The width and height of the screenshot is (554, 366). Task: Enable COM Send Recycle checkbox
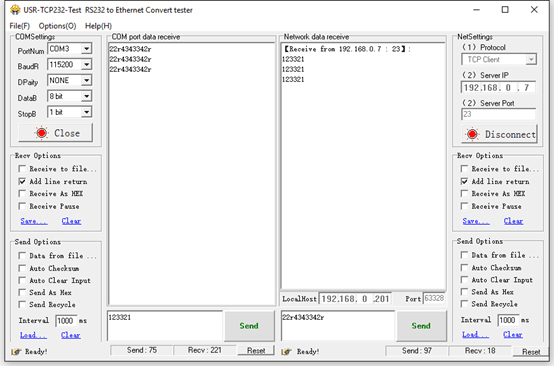pos(22,304)
